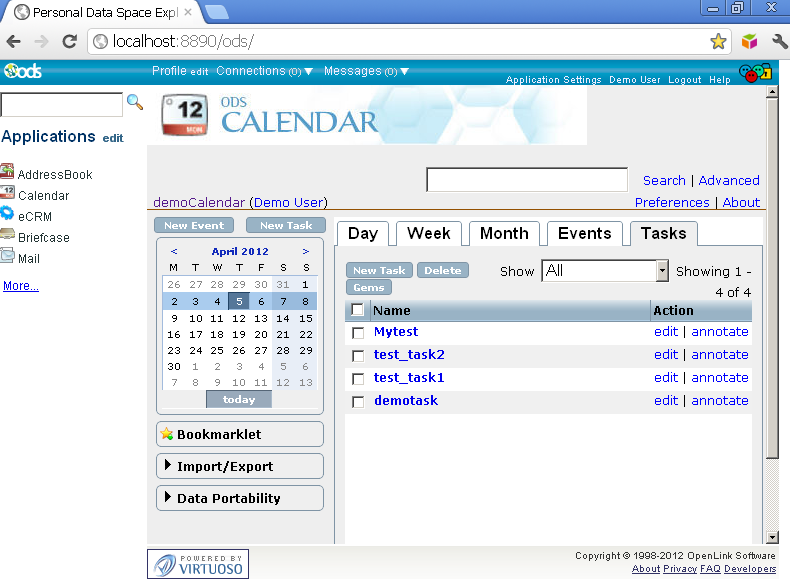Viewport: 790px width, 584px height.
Task: Click the bookmark star in address bar
Action: point(718,41)
